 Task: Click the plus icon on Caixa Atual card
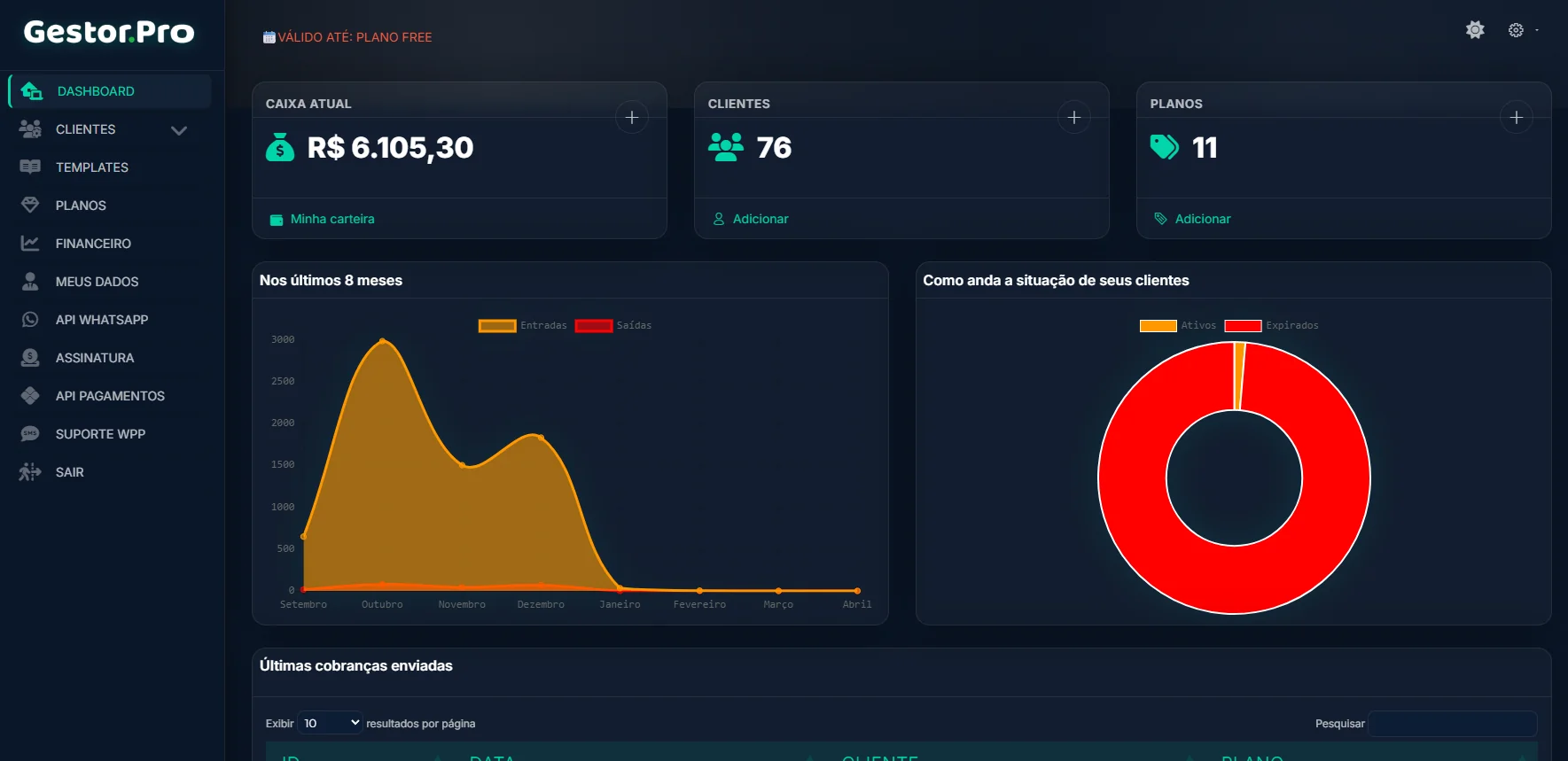(x=631, y=117)
